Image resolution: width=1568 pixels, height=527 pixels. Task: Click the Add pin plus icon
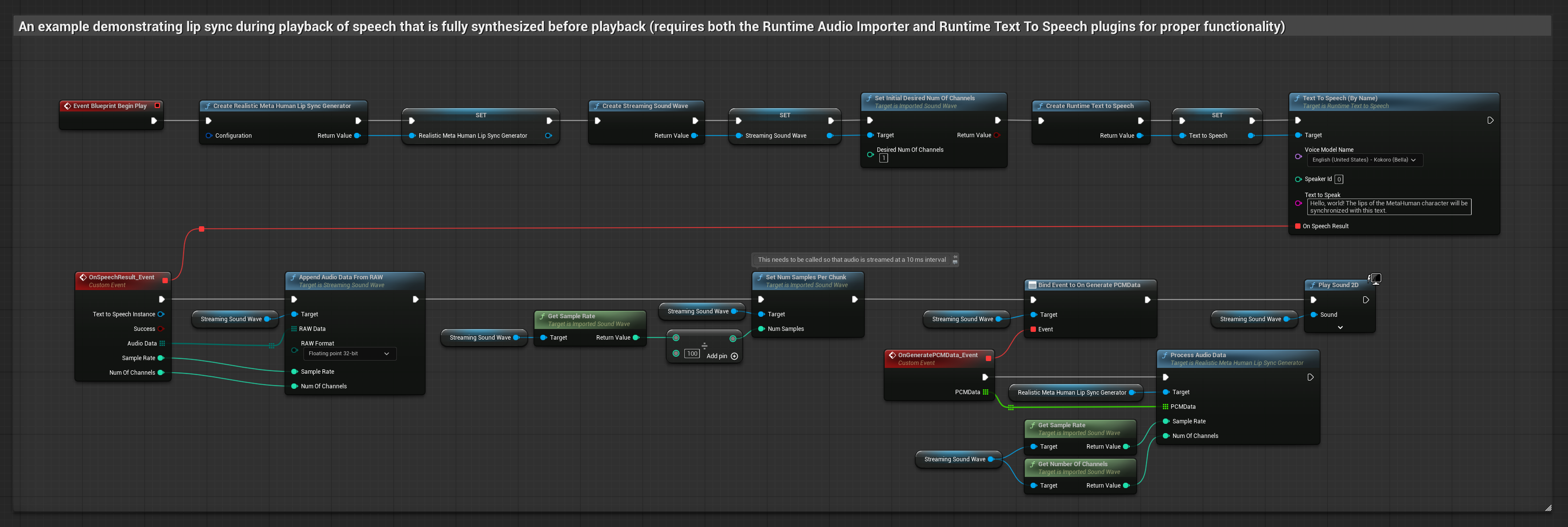(x=734, y=356)
